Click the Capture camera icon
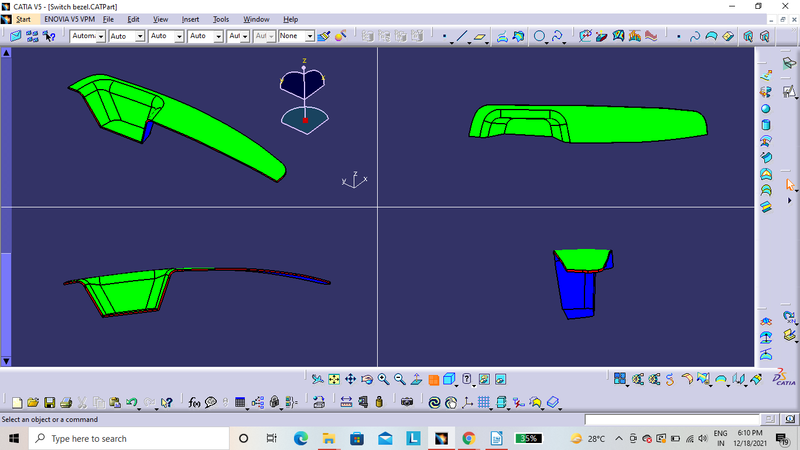Screen dimensions: 800x450 [x=407, y=403]
